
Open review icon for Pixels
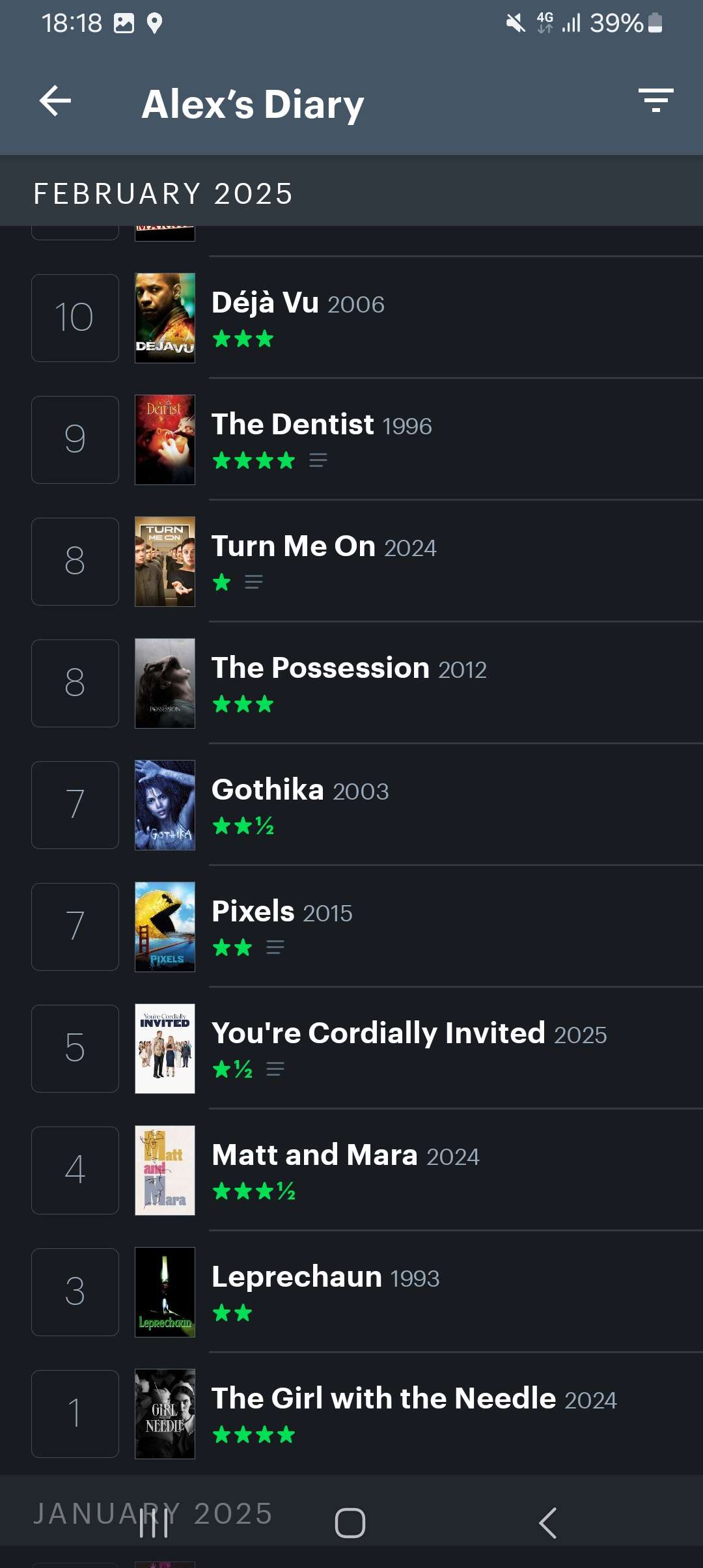point(275,947)
